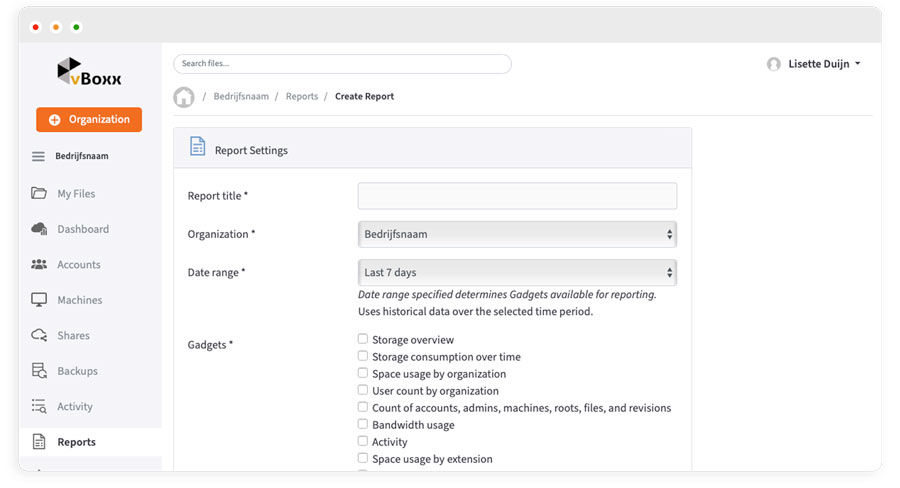Click the Machines monitor icon

pos(39,300)
